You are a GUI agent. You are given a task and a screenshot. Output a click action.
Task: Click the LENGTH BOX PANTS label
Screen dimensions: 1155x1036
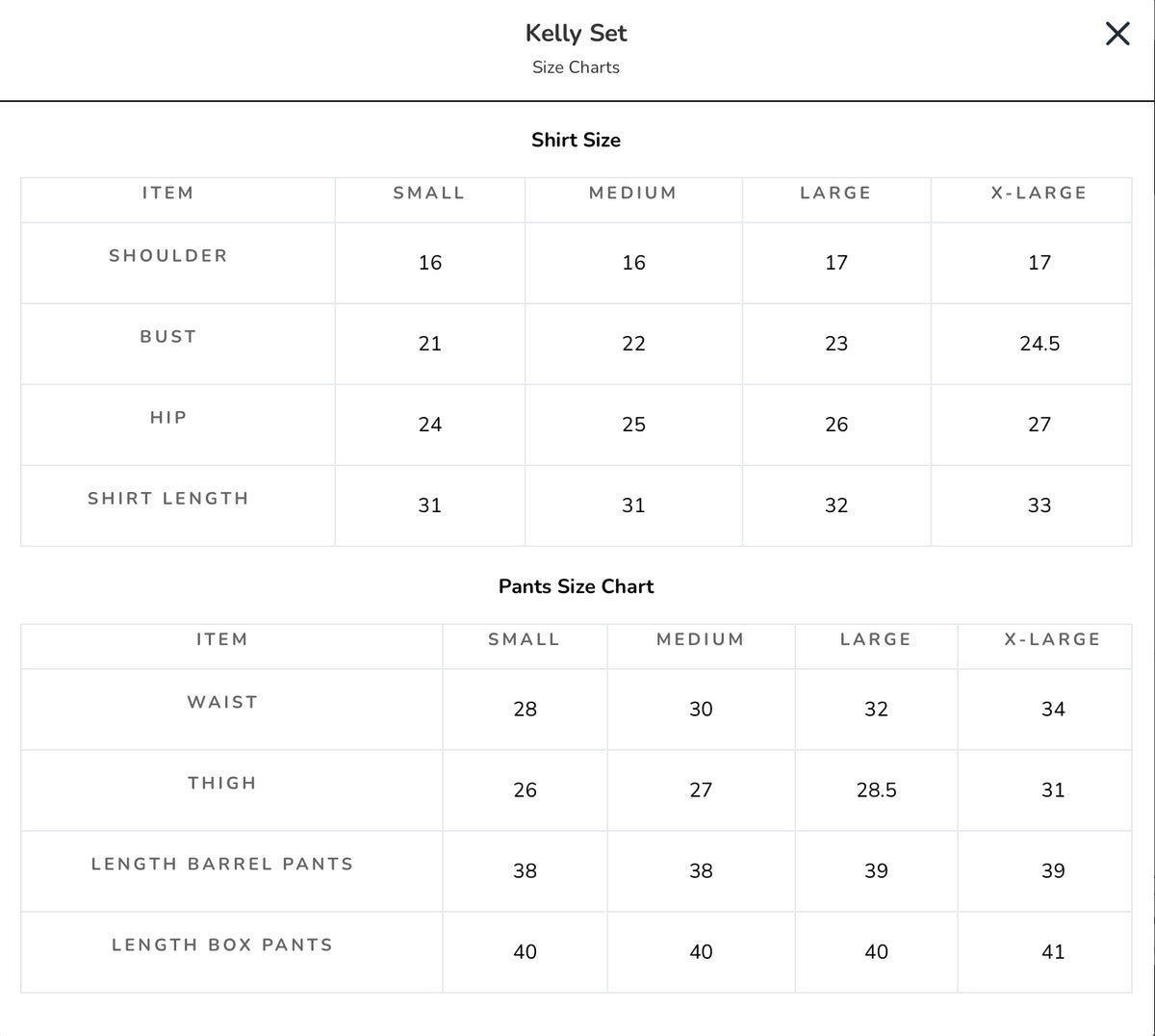(x=222, y=945)
